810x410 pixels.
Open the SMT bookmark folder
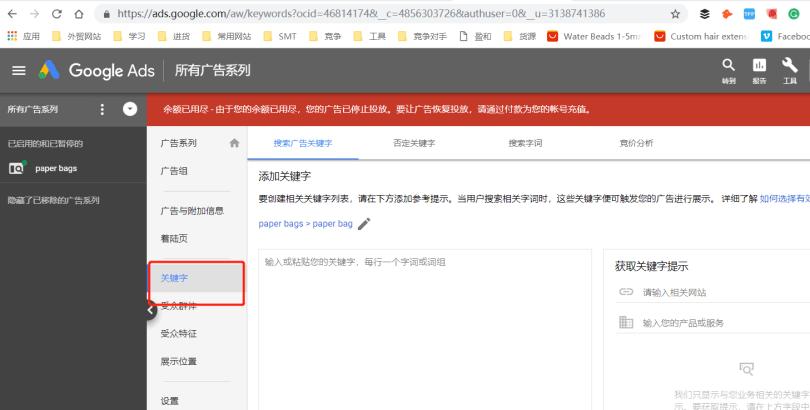point(280,36)
